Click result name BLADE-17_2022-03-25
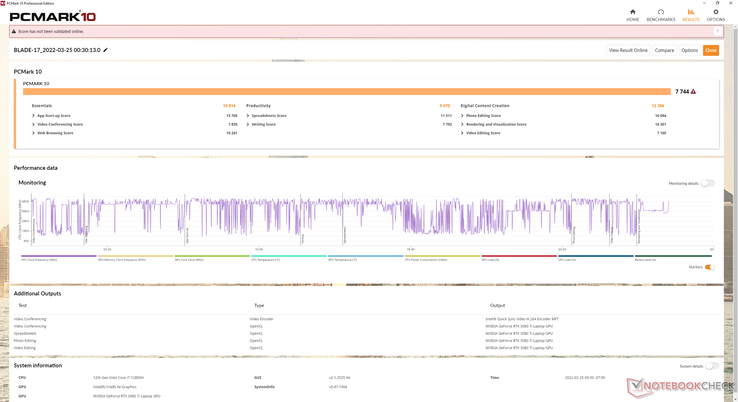 (x=57, y=50)
